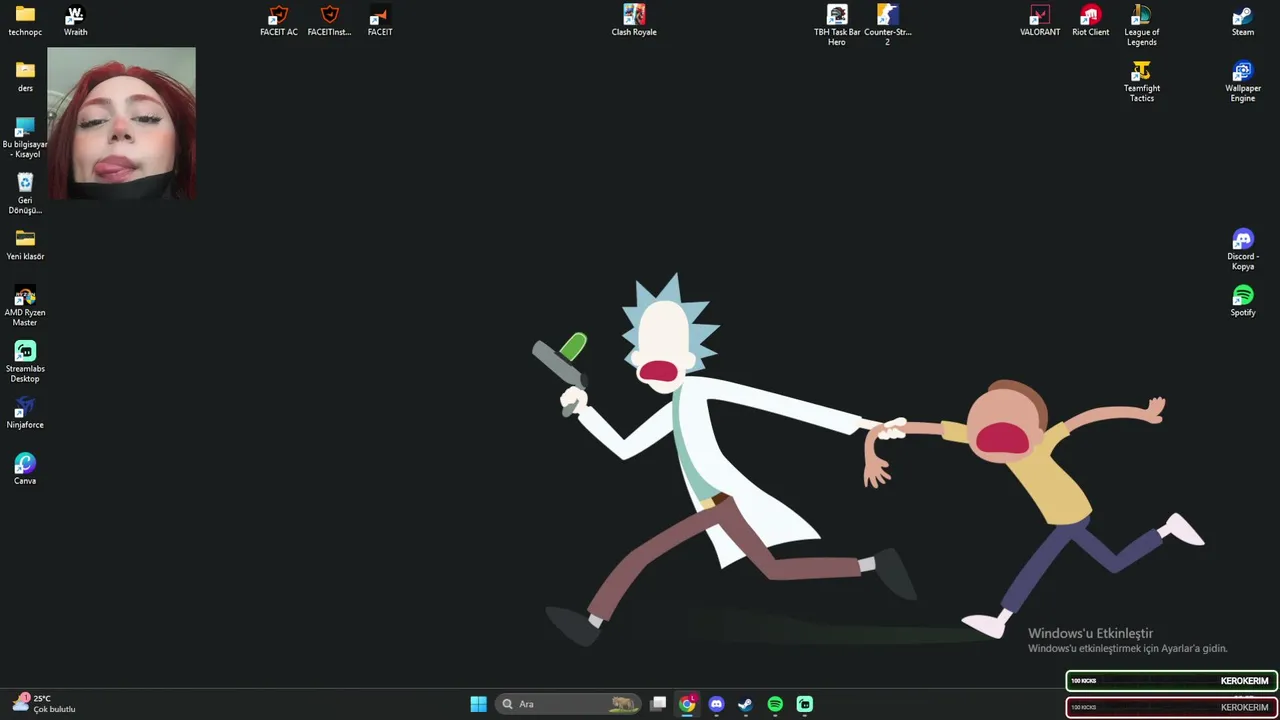Select the Bu bilgisayar - Kısayol shortcut
1280x720 pixels.
pyautogui.click(x=25, y=137)
